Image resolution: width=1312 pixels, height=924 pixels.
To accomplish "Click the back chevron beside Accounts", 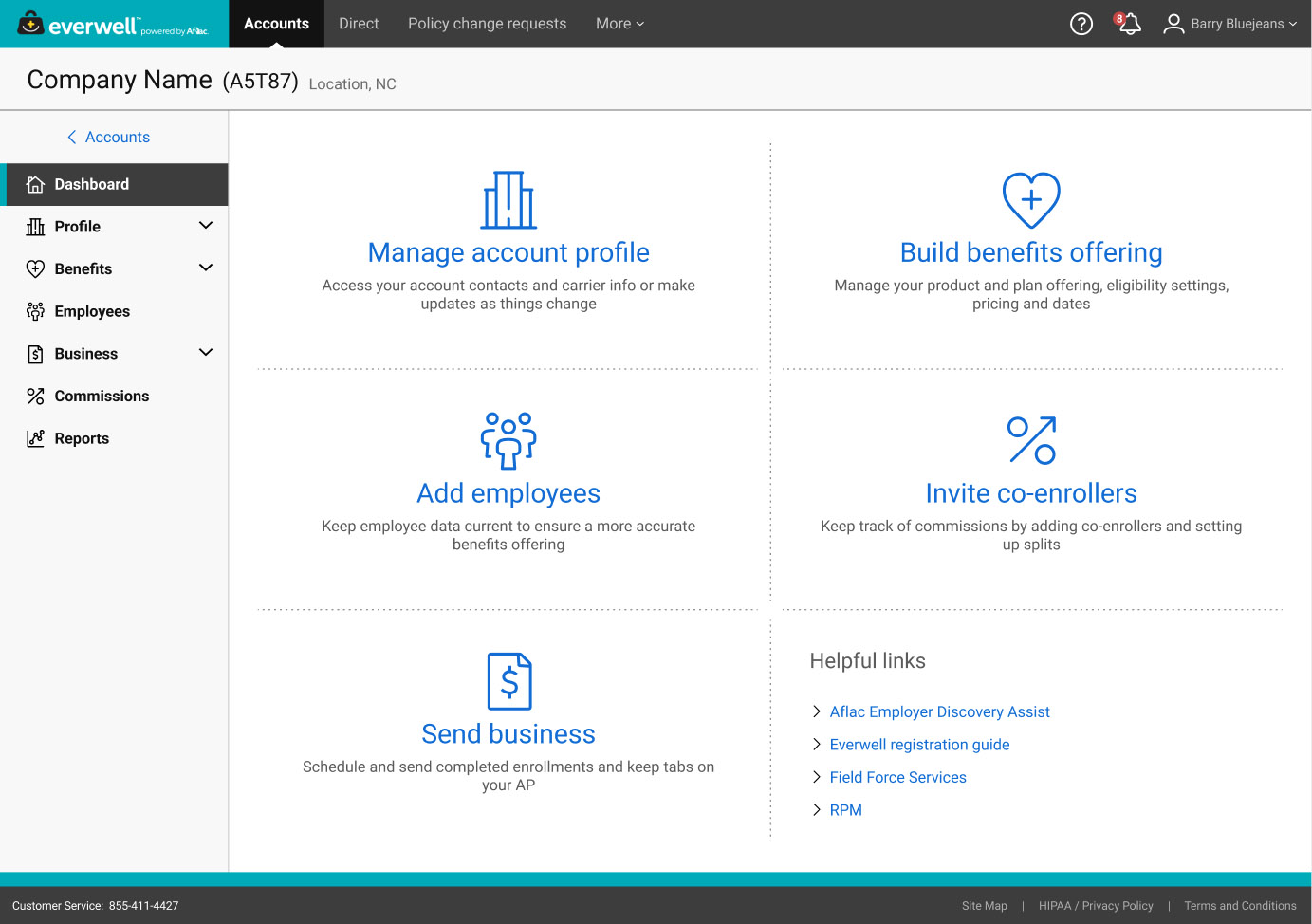I will click(x=71, y=137).
